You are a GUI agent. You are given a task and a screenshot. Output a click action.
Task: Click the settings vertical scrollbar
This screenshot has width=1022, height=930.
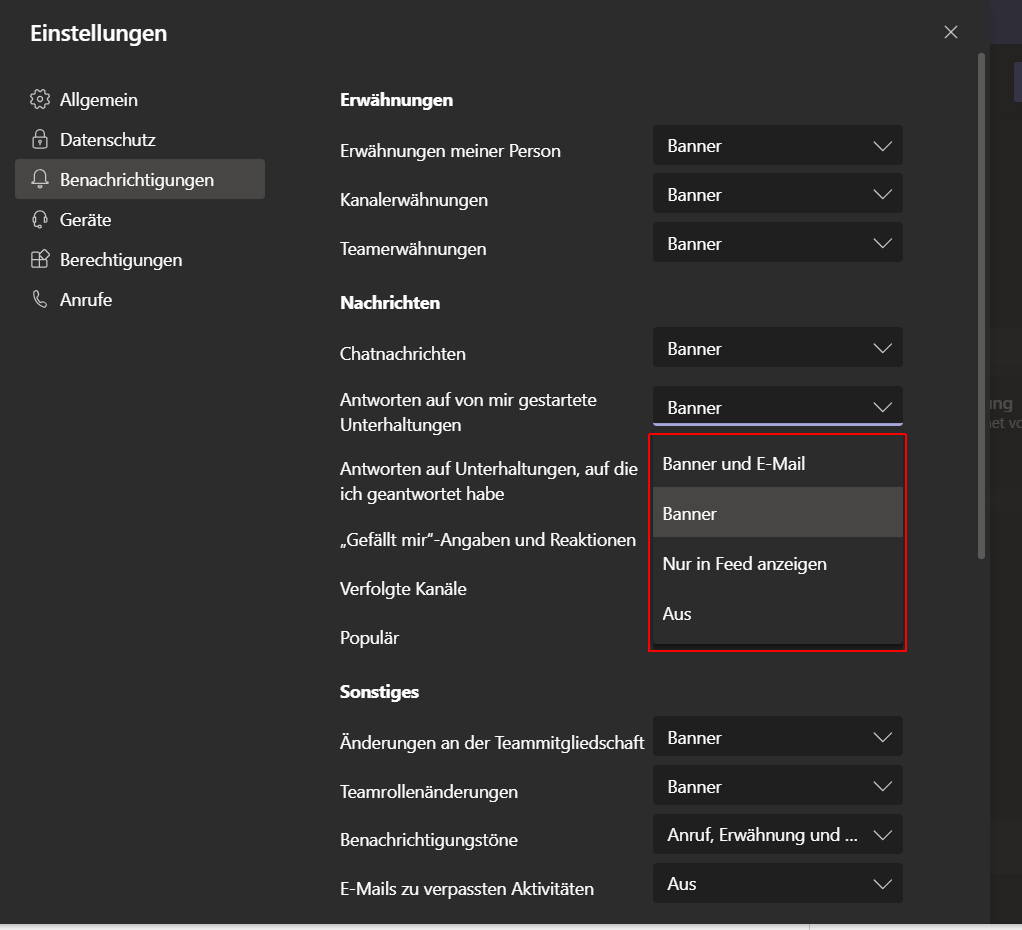981,306
